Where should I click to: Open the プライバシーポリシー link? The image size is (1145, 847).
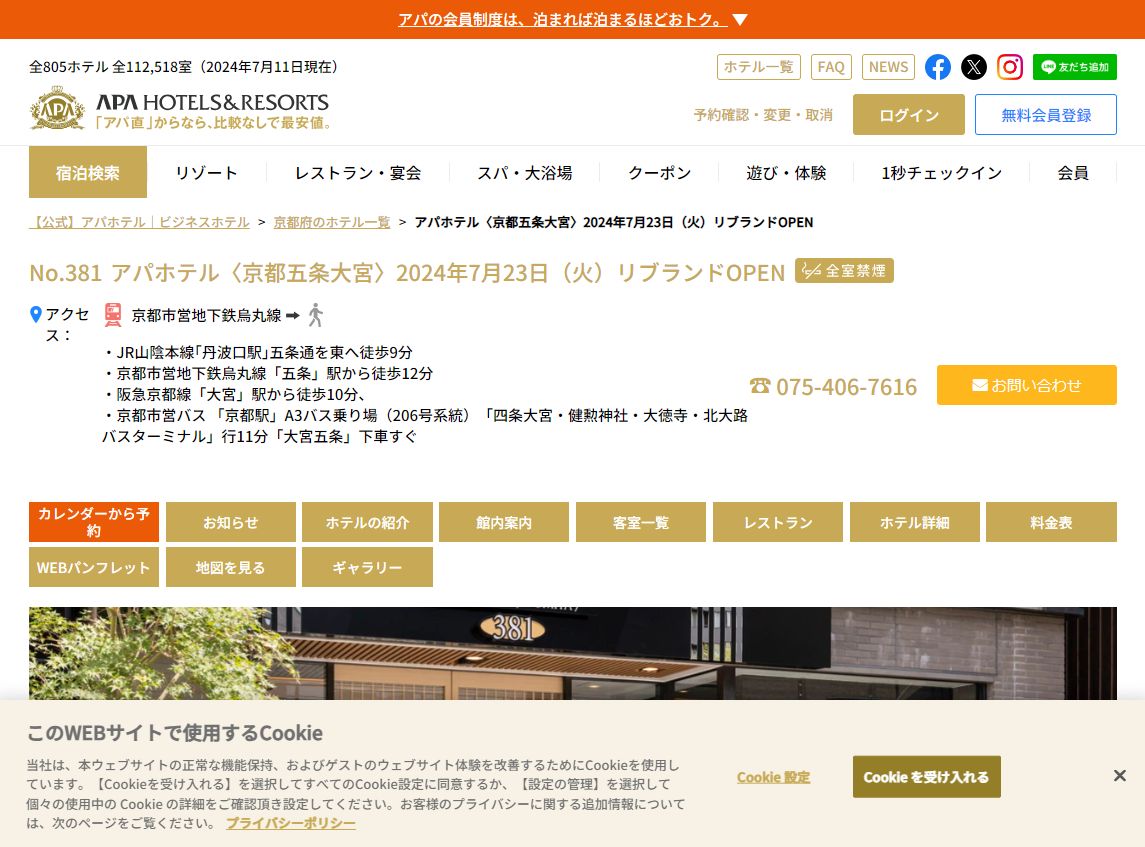291,823
